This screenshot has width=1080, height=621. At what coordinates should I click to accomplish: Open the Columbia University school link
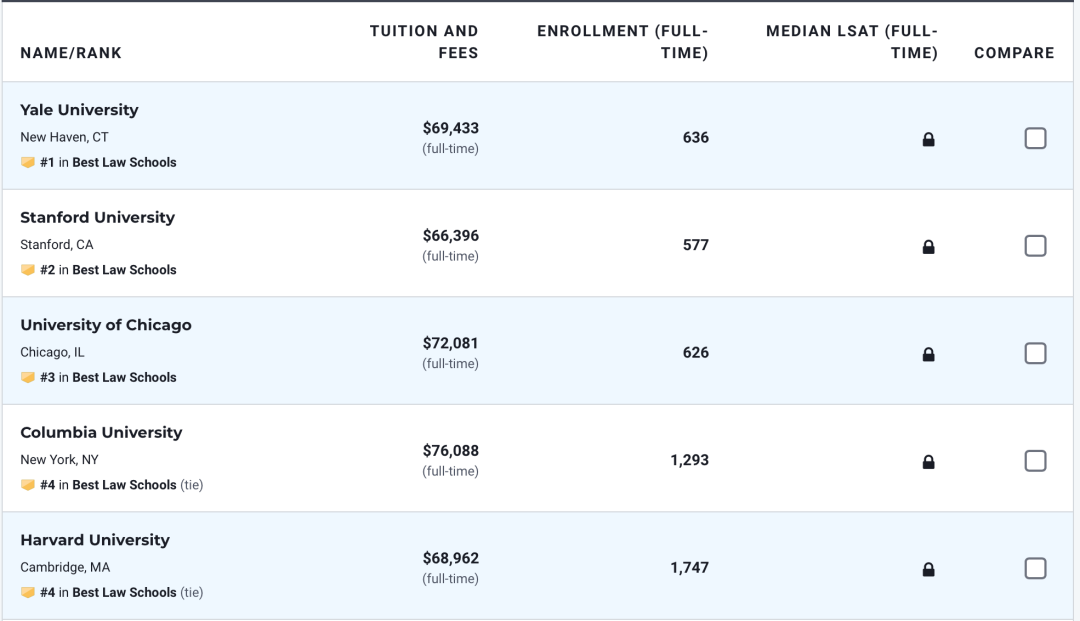tap(101, 433)
